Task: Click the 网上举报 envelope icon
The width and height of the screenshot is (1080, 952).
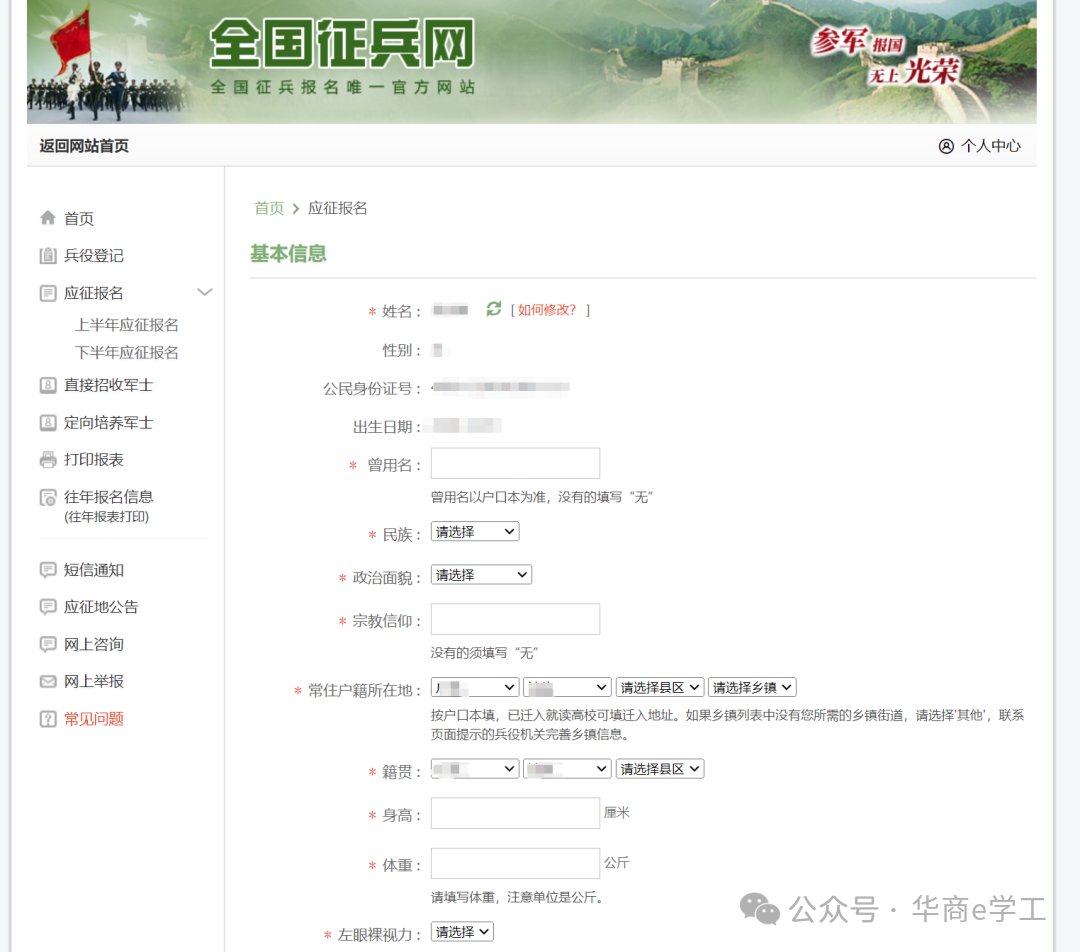Action: point(48,681)
